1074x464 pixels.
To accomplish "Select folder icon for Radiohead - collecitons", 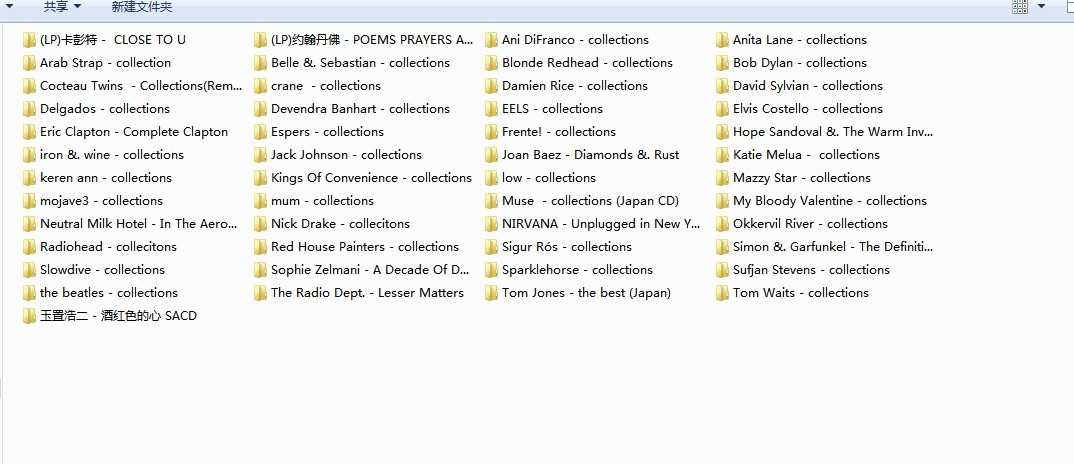I will (x=29, y=247).
